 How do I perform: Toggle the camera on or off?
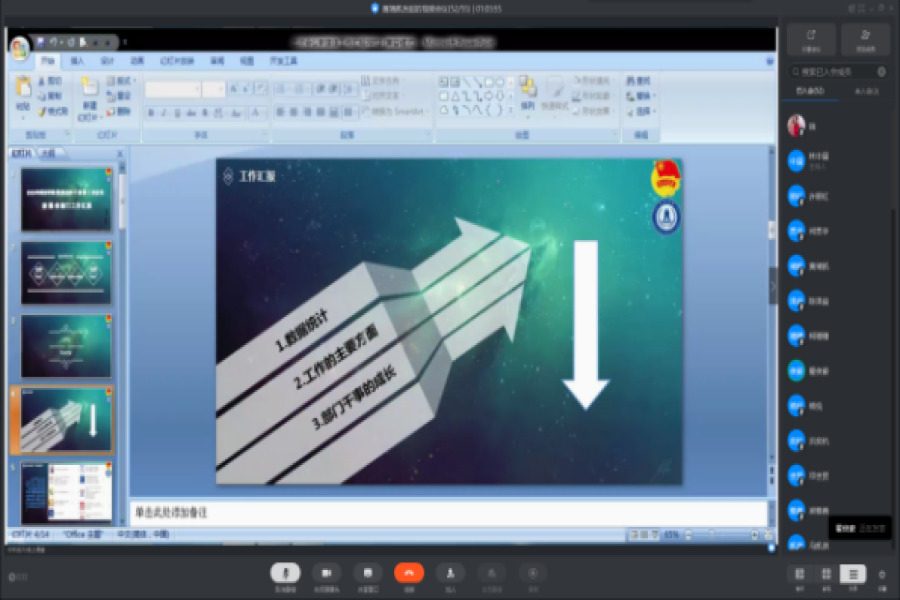[x=325, y=573]
